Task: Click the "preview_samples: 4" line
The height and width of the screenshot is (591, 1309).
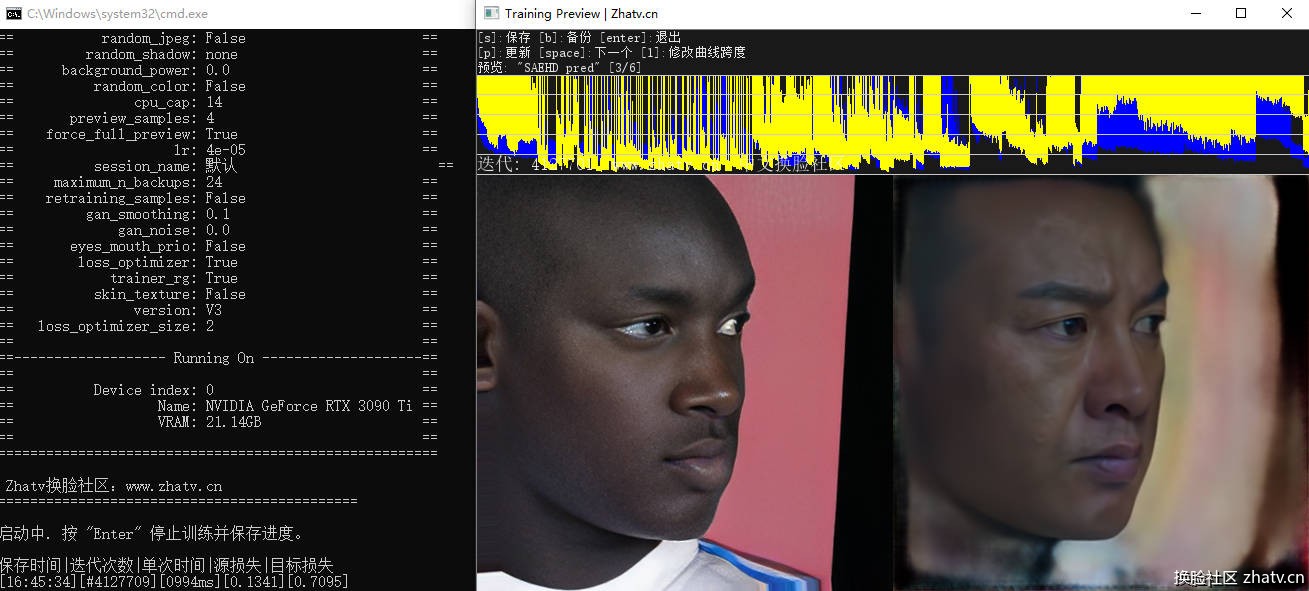Action: (141, 118)
